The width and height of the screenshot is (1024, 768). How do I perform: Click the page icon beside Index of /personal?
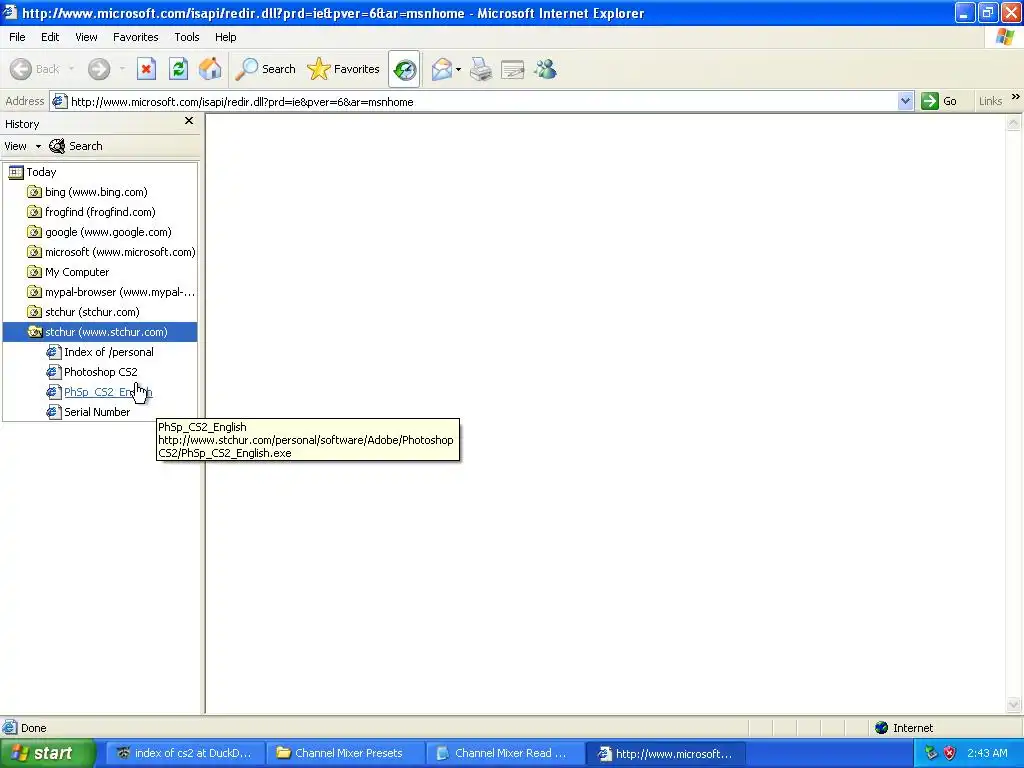pos(54,352)
